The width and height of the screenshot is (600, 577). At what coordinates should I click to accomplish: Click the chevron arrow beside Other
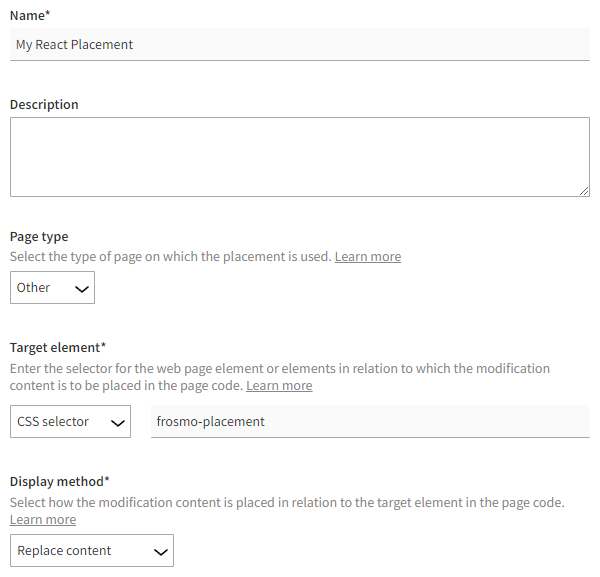tap(81, 289)
